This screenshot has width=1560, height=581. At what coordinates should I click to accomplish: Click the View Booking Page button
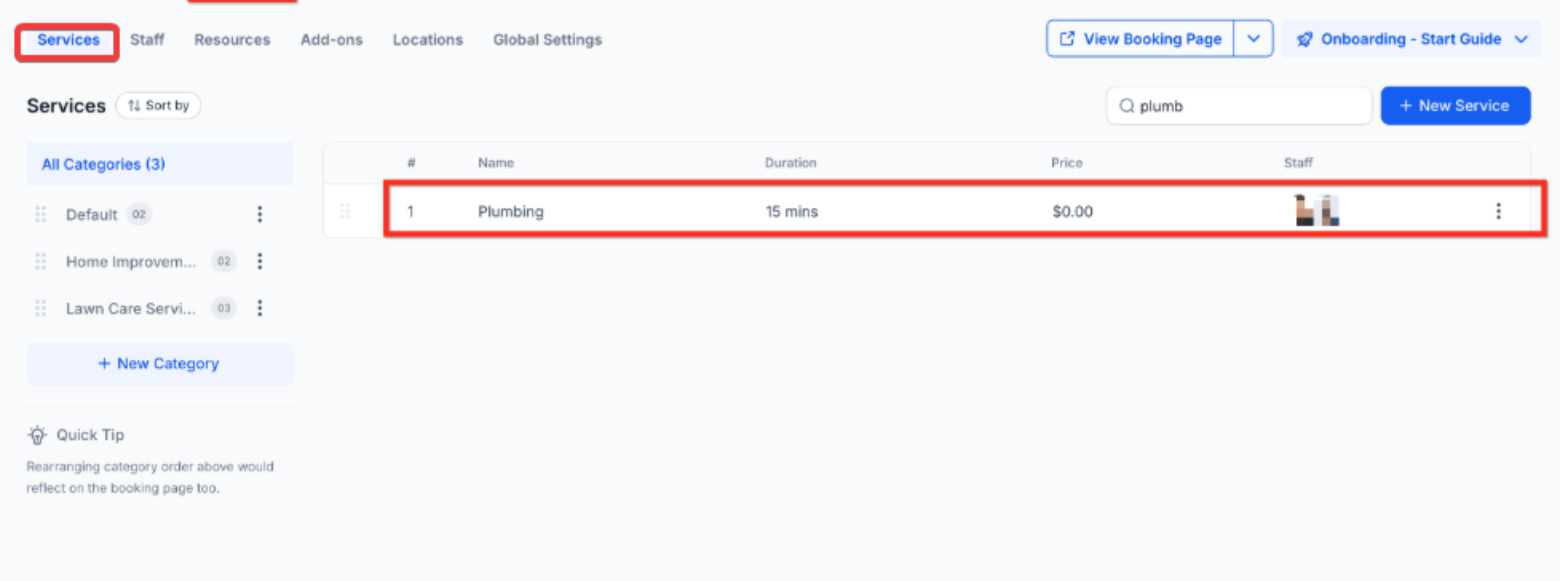(x=1140, y=39)
